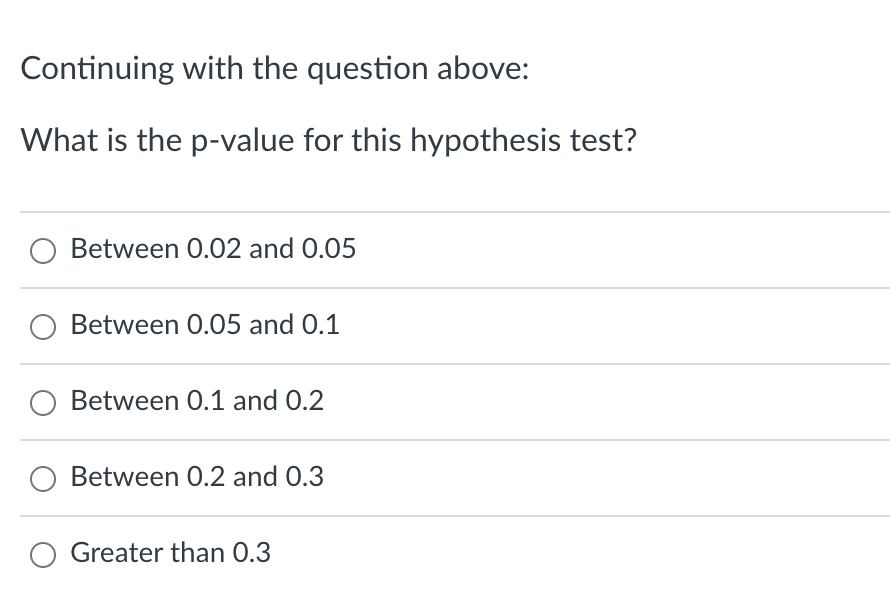Select the radio button for 'Between 0.02 and 0.05'
This screenshot has width=890, height=606.
click(42, 251)
